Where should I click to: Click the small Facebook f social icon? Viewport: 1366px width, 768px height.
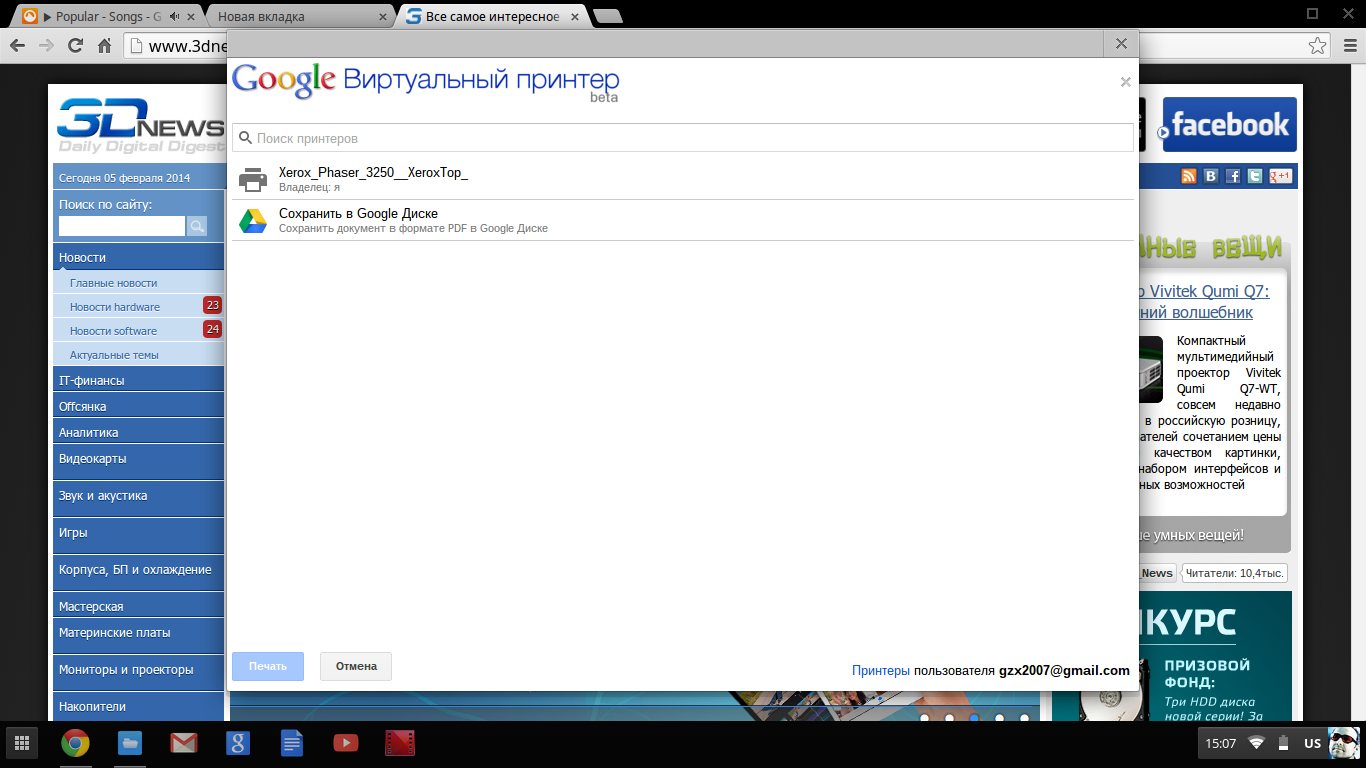[x=1233, y=176]
